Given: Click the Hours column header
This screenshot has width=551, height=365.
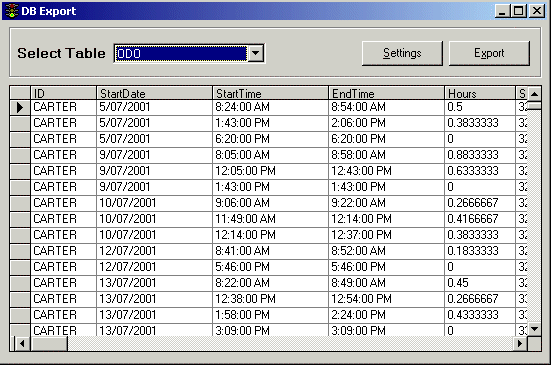Looking at the screenshot, I should 480,93.
